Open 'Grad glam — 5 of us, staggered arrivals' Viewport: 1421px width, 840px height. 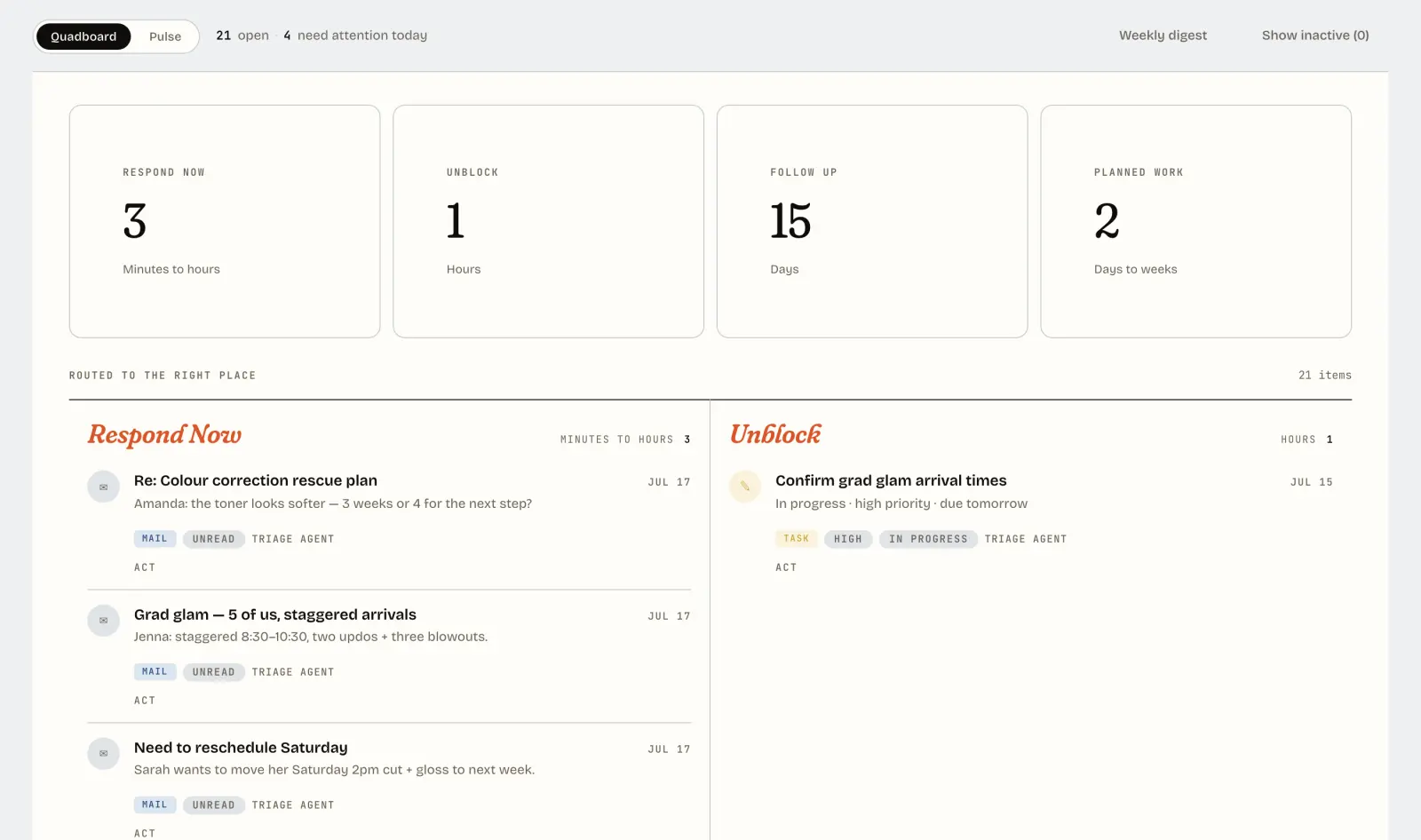(x=275, y=614)
